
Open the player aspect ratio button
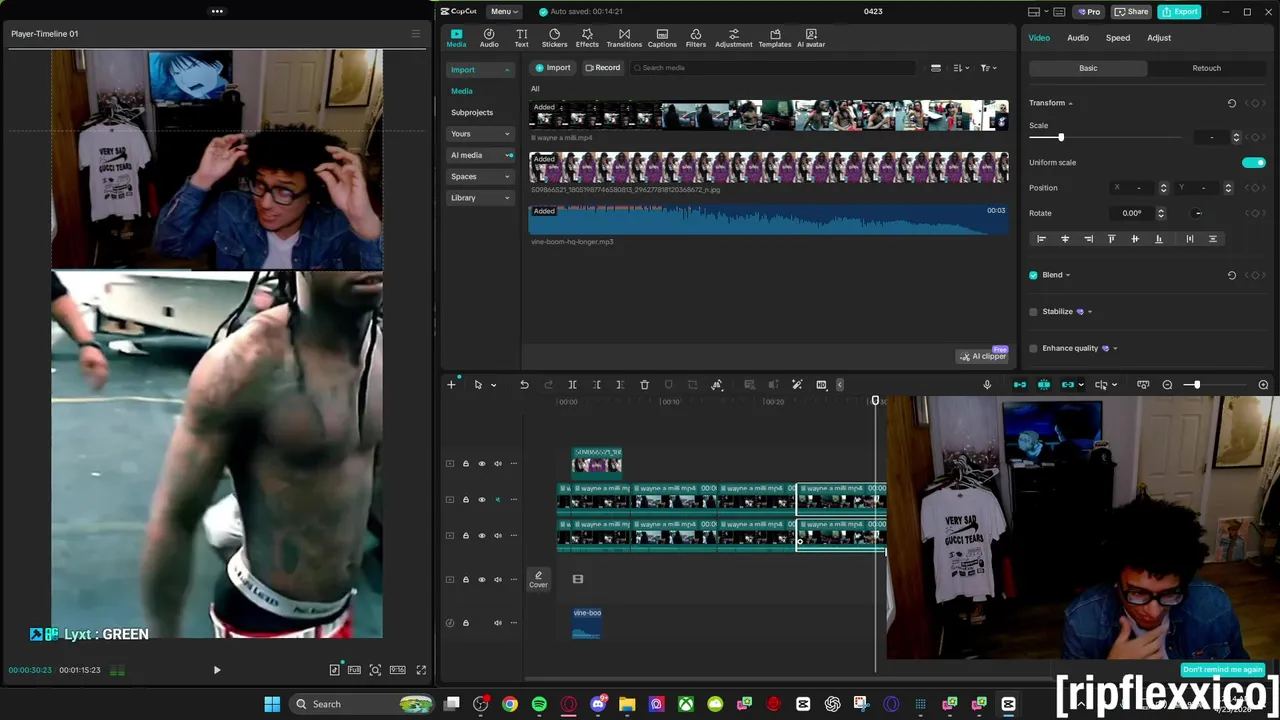(x=397, y=670)
